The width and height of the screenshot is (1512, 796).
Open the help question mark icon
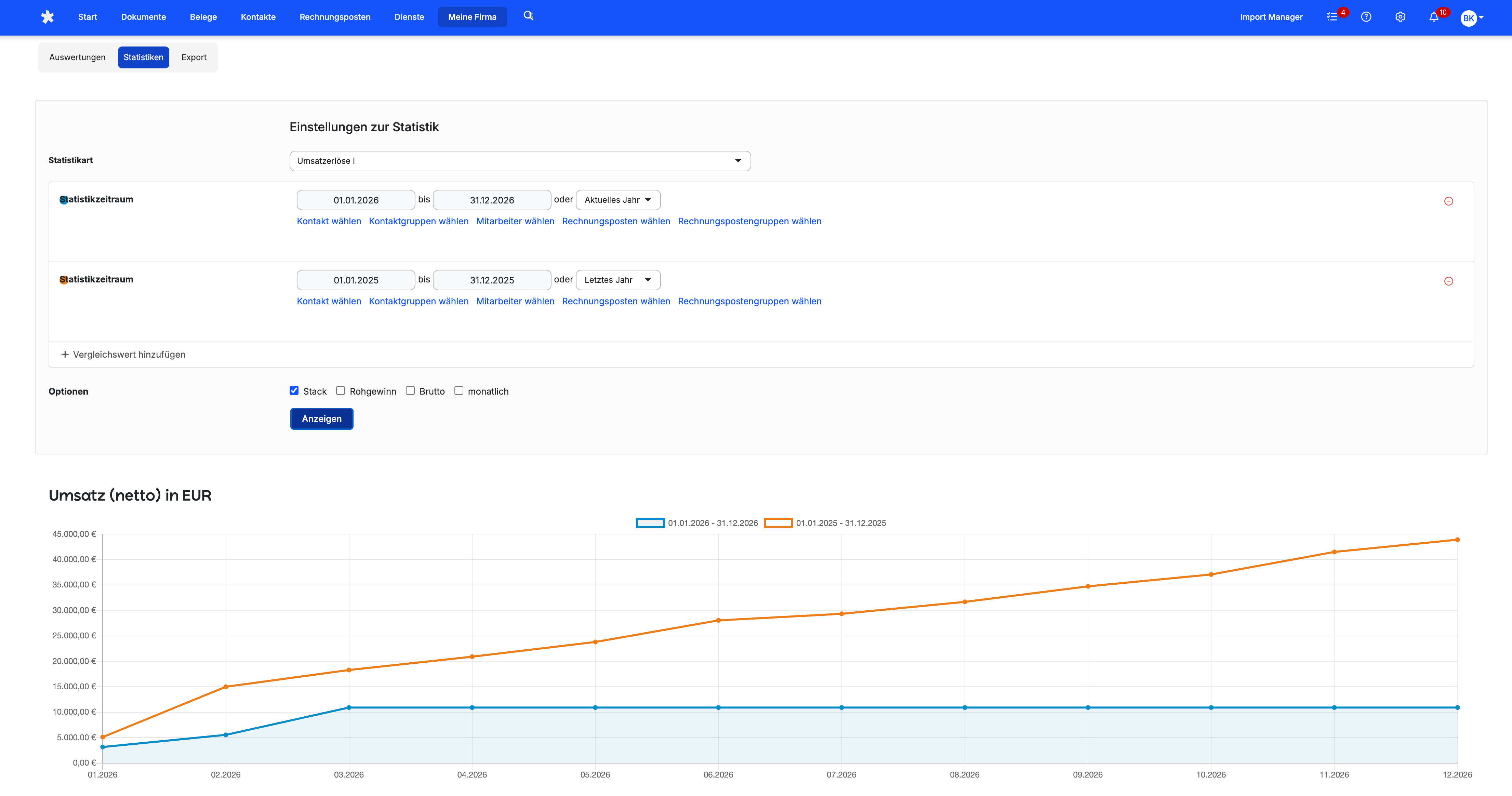point(1366,17)
